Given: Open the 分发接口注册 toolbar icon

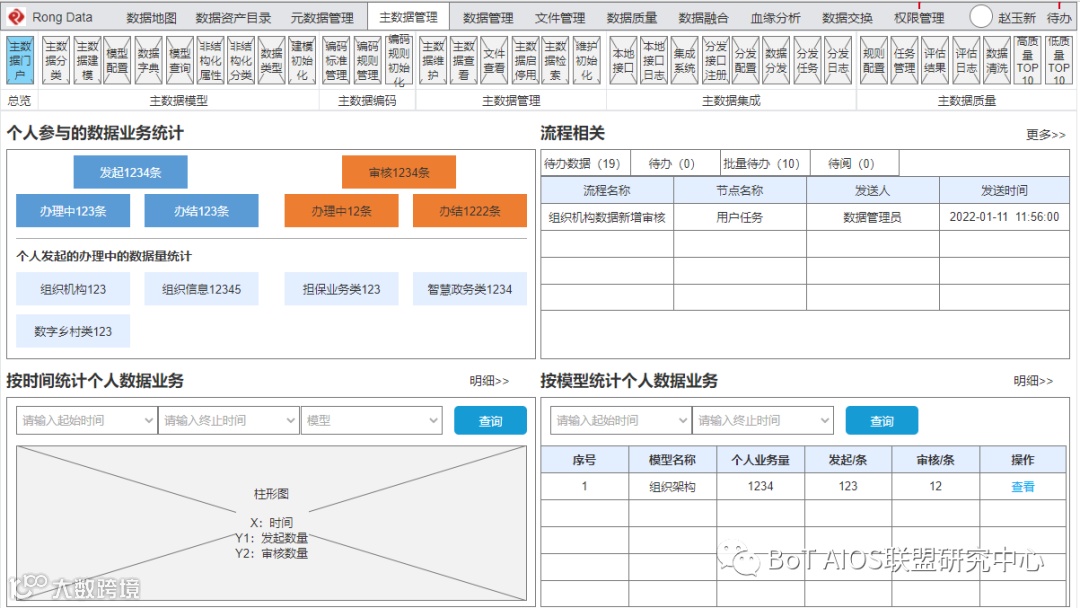Looking at the screenshot, I should (x=716, y=61).
